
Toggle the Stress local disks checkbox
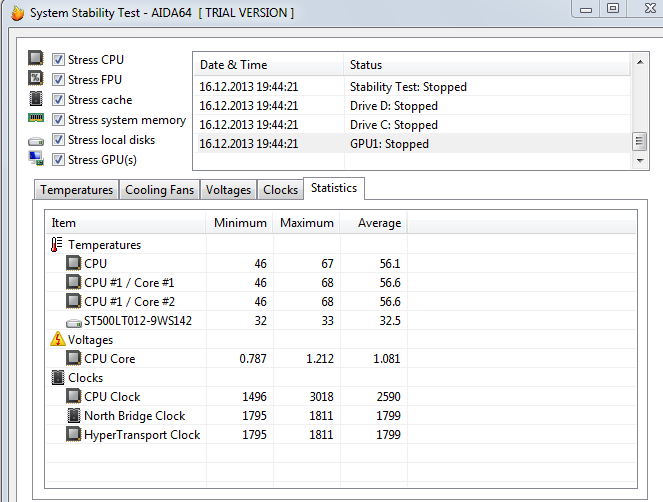click(58, 140)
